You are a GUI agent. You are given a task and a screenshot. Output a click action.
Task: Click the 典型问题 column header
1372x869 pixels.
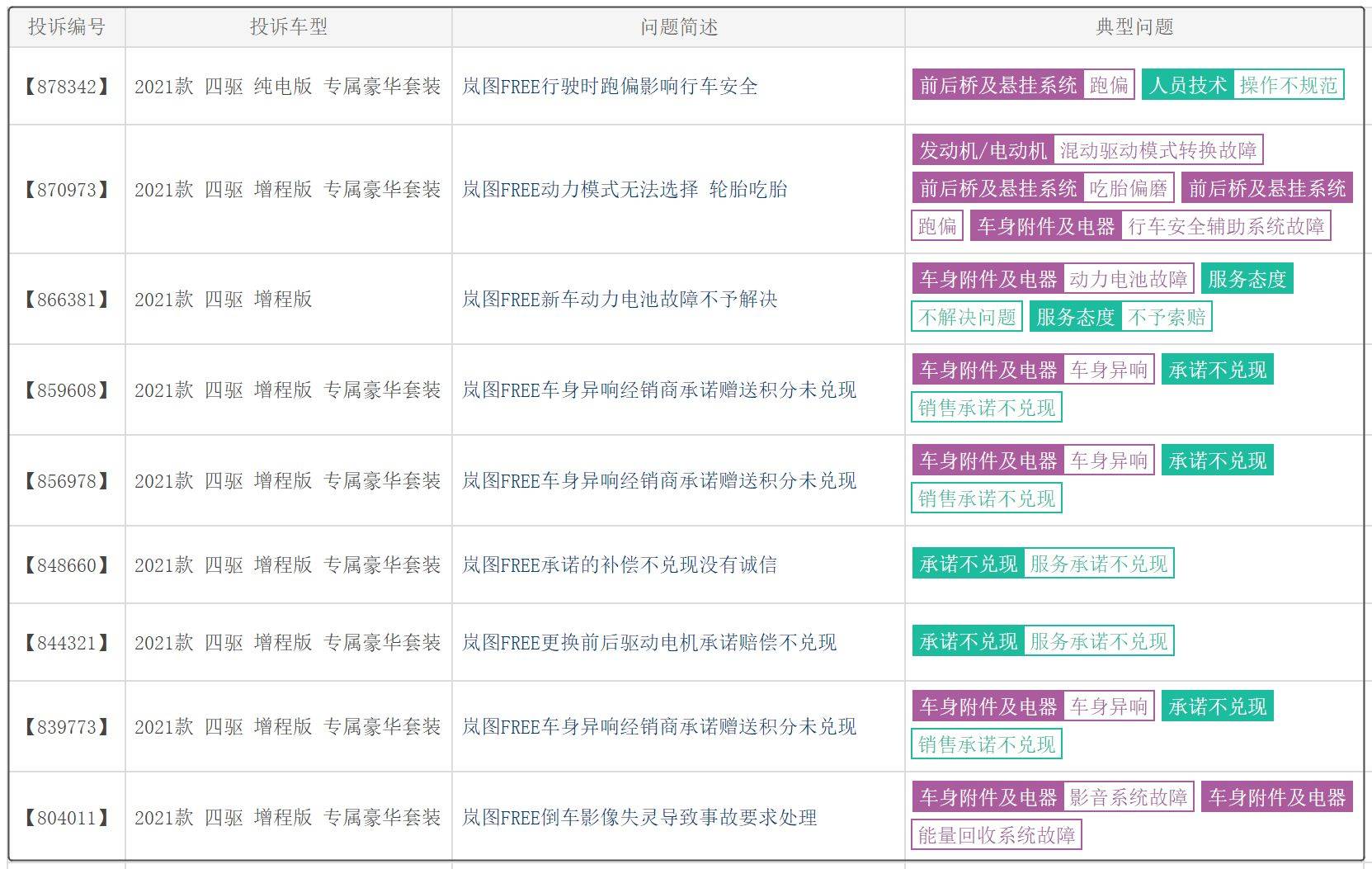point(1134,27)
